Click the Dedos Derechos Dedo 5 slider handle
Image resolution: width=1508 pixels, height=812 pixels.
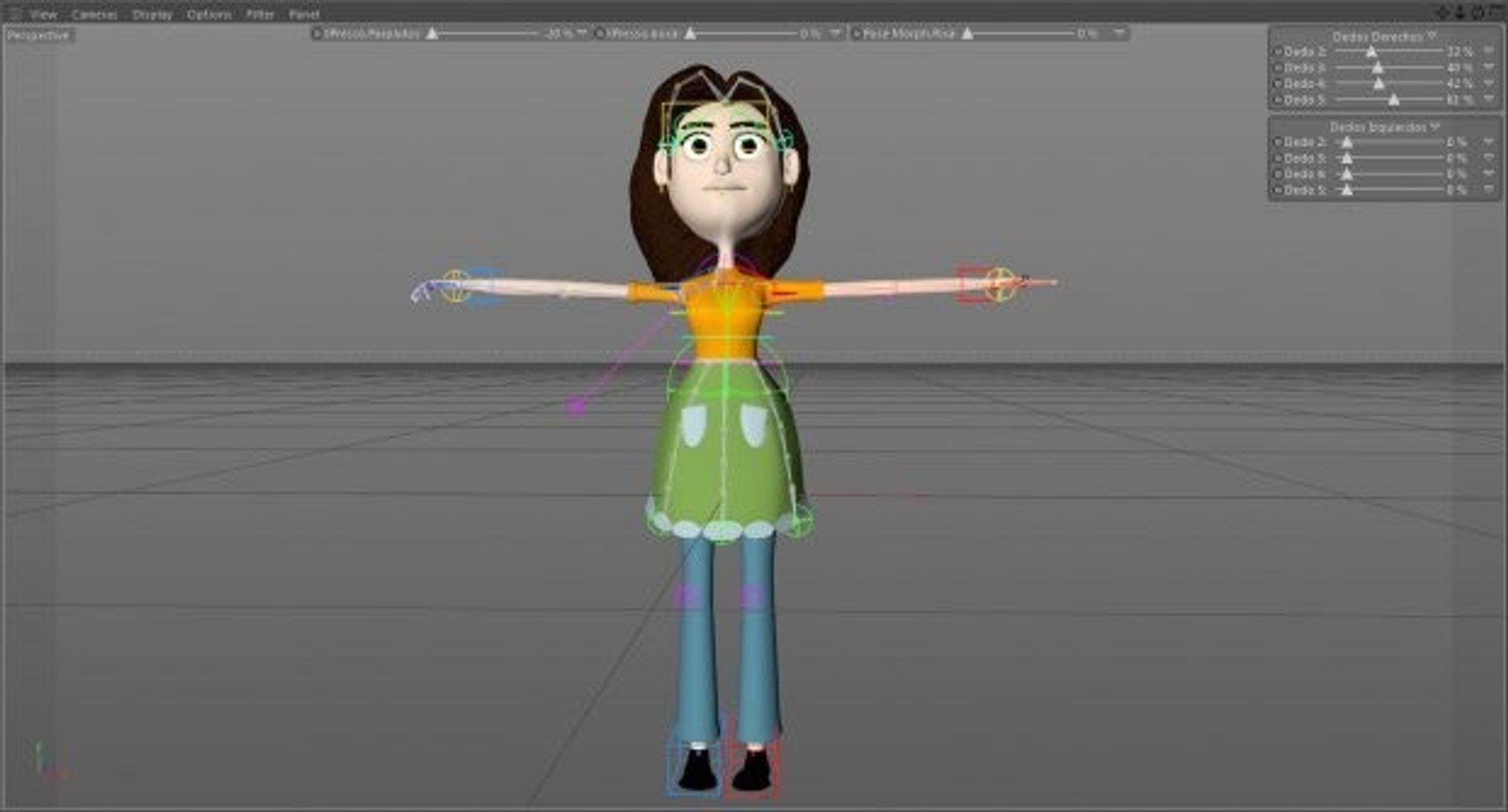[1393, 100]
